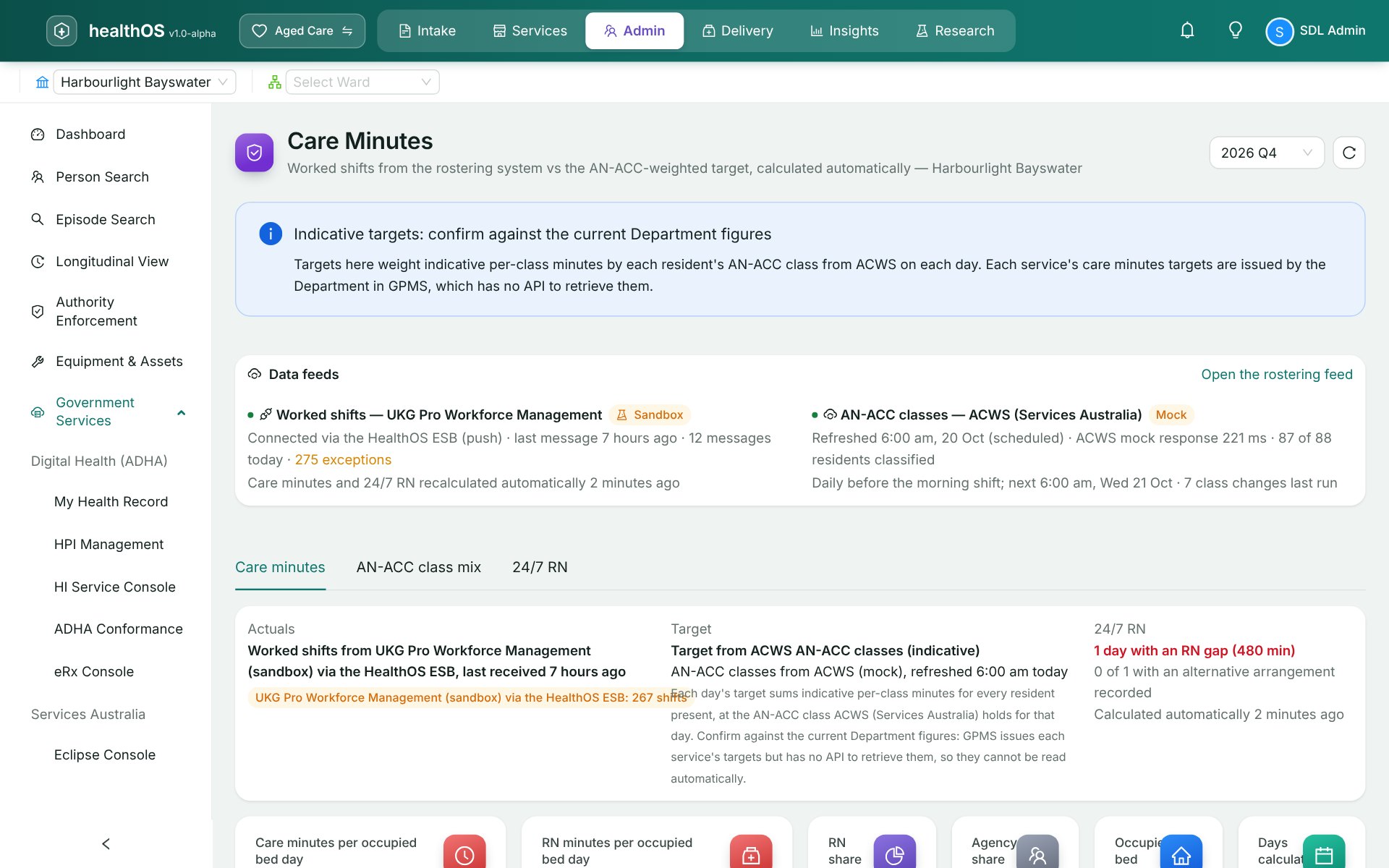
Task: Open the Services menu
Action: coord(530,30)
